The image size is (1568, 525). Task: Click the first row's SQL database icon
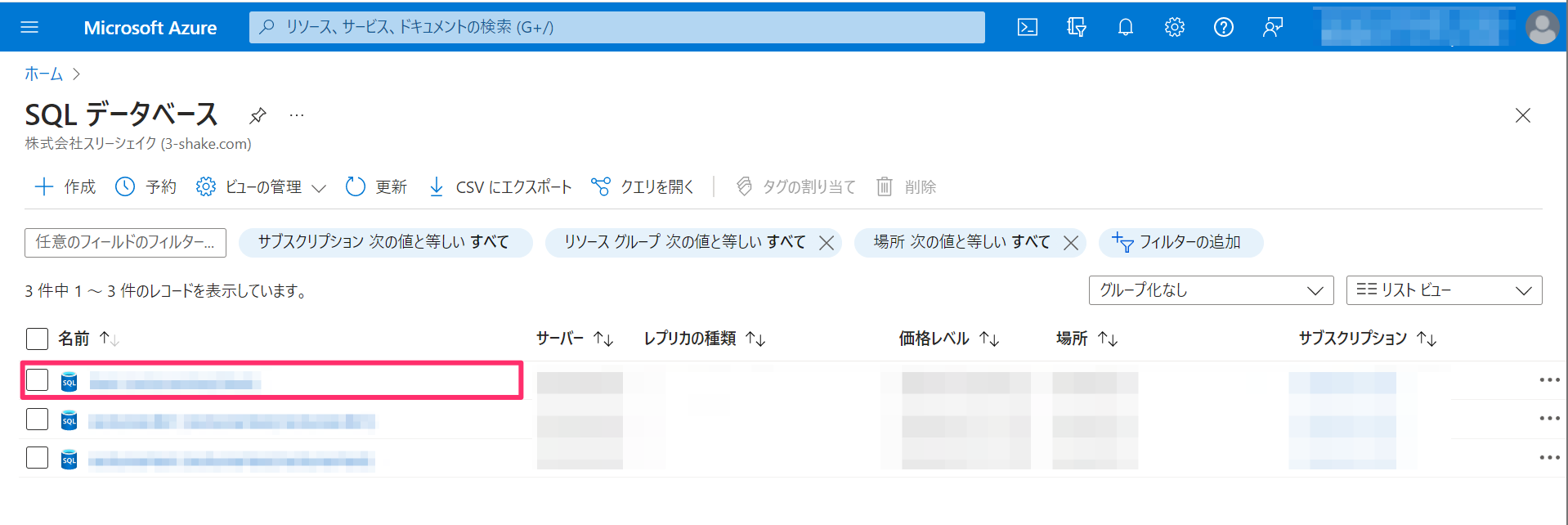point(69,380)
